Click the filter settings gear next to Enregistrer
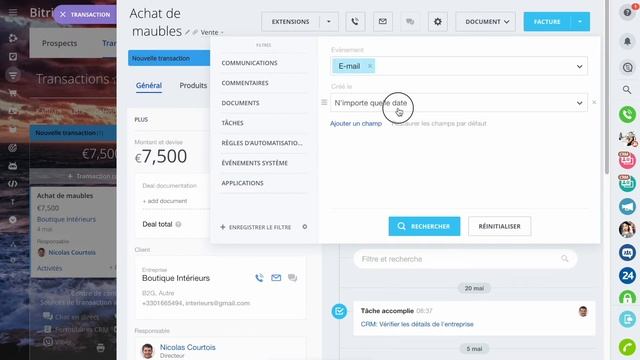Viewport: 640px width, 360px height. [304, 227]
